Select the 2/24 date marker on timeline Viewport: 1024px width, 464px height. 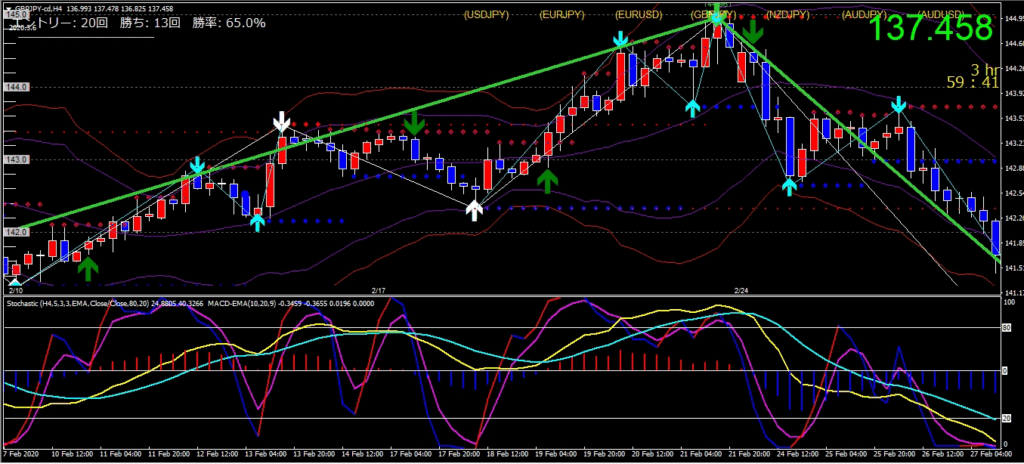741,290
